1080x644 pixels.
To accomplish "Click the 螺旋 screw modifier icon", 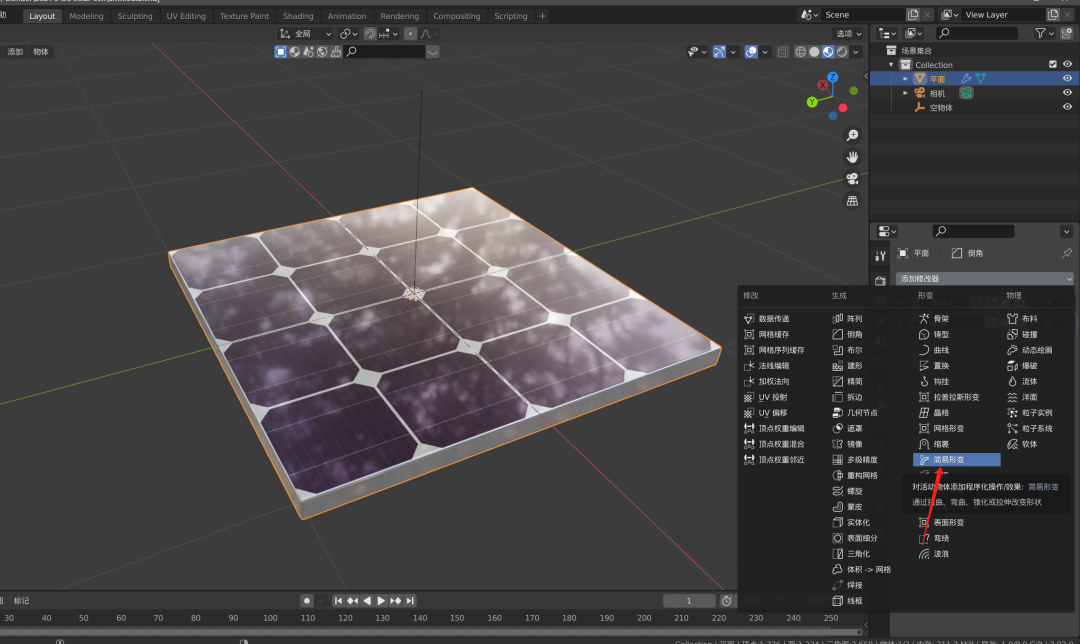I will point(838,491).
